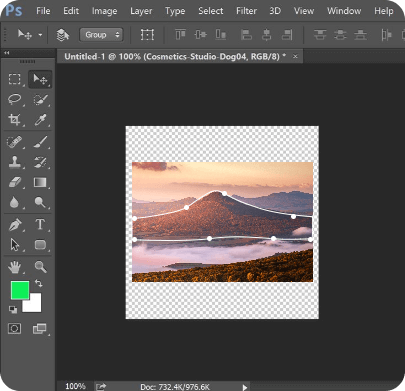Select the Clone Stamp tool
The width and height of the screenshot is (405, 391).
(14, 162)
